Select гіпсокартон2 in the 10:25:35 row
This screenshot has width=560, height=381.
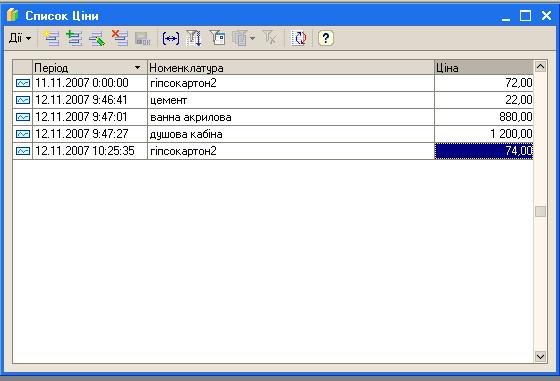tap(291, 151)
